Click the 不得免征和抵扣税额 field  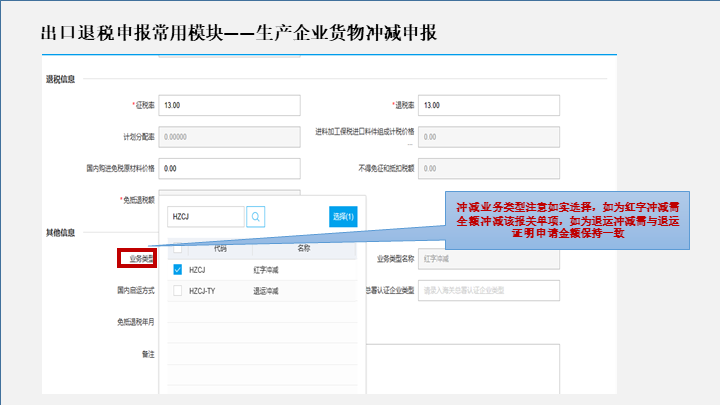tap(489, 169)
